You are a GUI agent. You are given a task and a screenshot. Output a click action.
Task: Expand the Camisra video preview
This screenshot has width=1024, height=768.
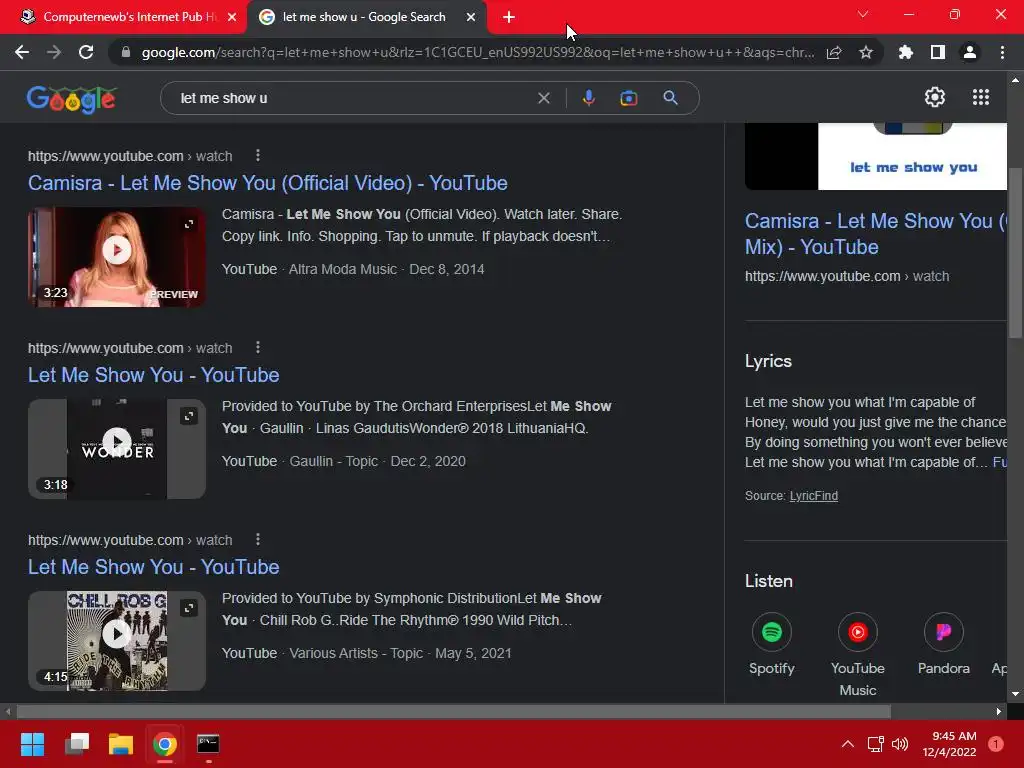tap(189, 224)
